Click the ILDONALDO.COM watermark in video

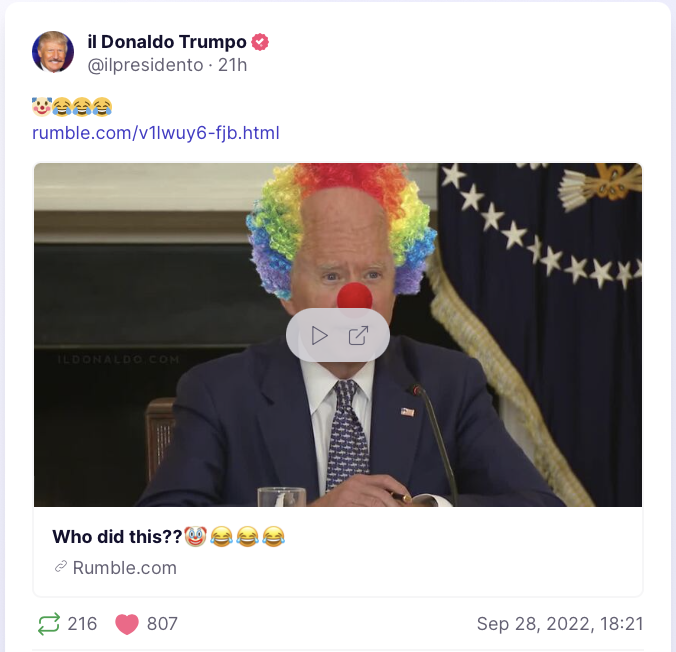coord(119,359)
